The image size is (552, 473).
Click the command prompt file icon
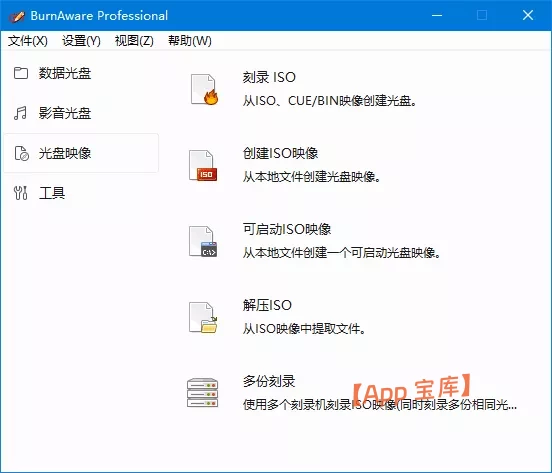click(203, 241)
